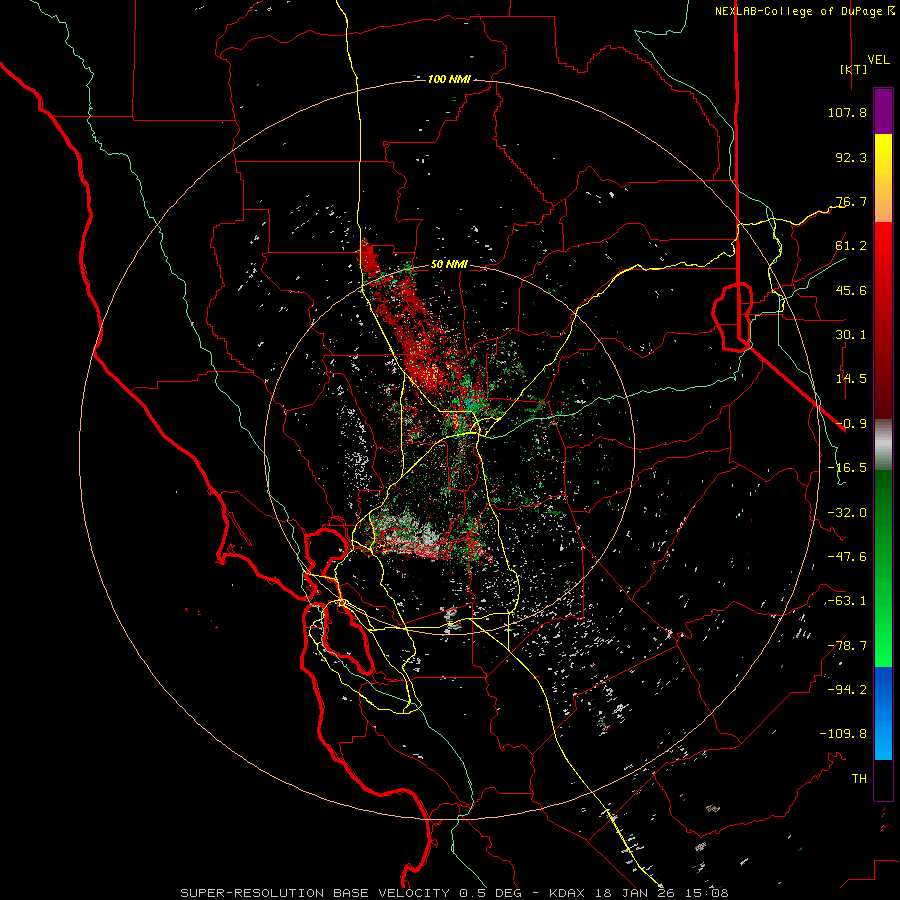This screenshot has height=900, width=900.
Task: Click the 92.3 velocity legend value
Action: [851, 157]
